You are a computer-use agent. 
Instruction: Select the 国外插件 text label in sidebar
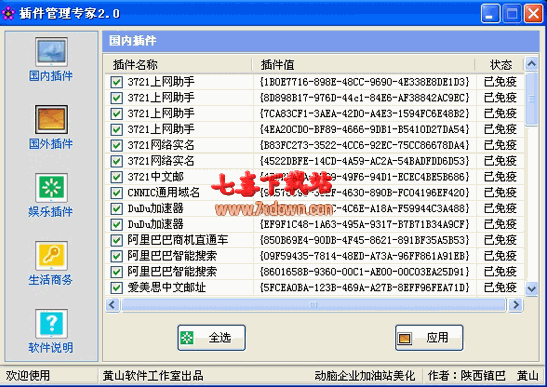click(x=51, y=143)
